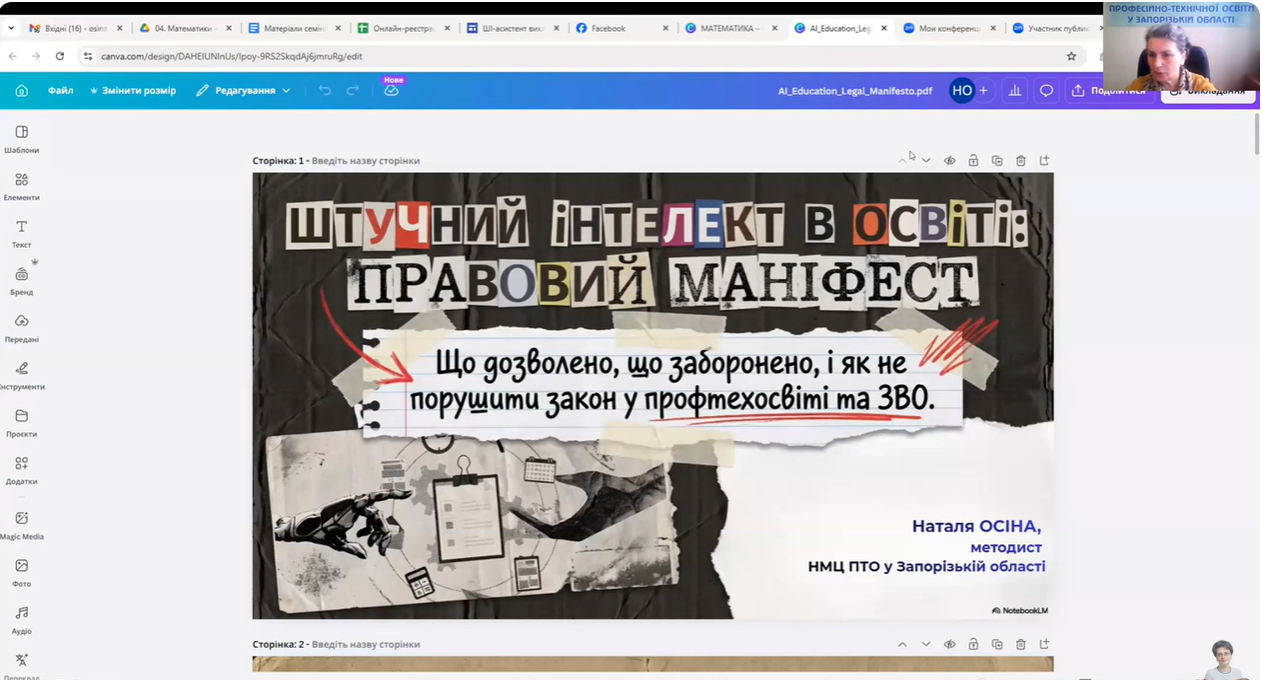This screenshot has width=1262, height=680.
Task: Hide page 1 using eye icon
Action: pyautogui.click(x=950, y=160)
